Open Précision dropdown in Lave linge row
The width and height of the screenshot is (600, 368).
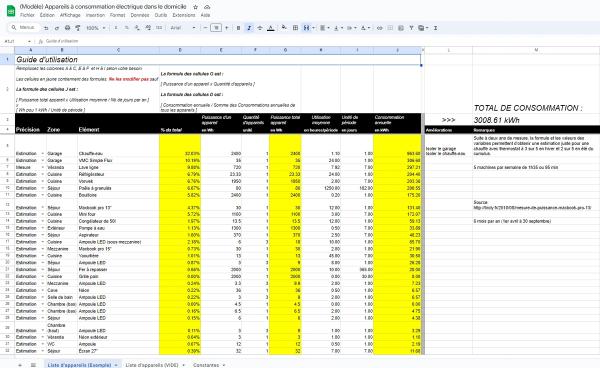tap(42, 167)
